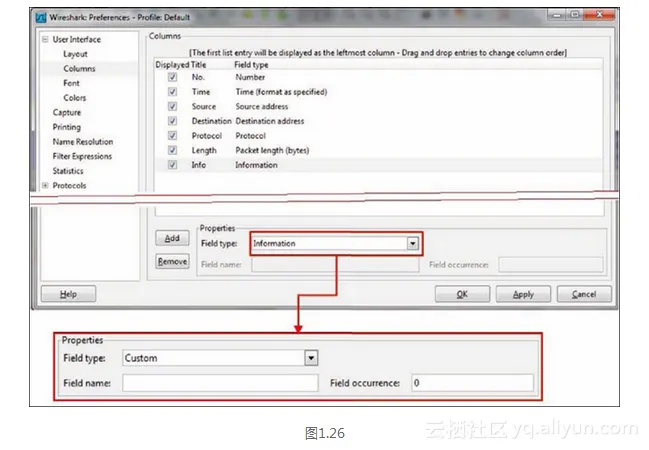This screenshot has width=649, height=450.
Task: Open Capture preferences
Action: point(67,112)
